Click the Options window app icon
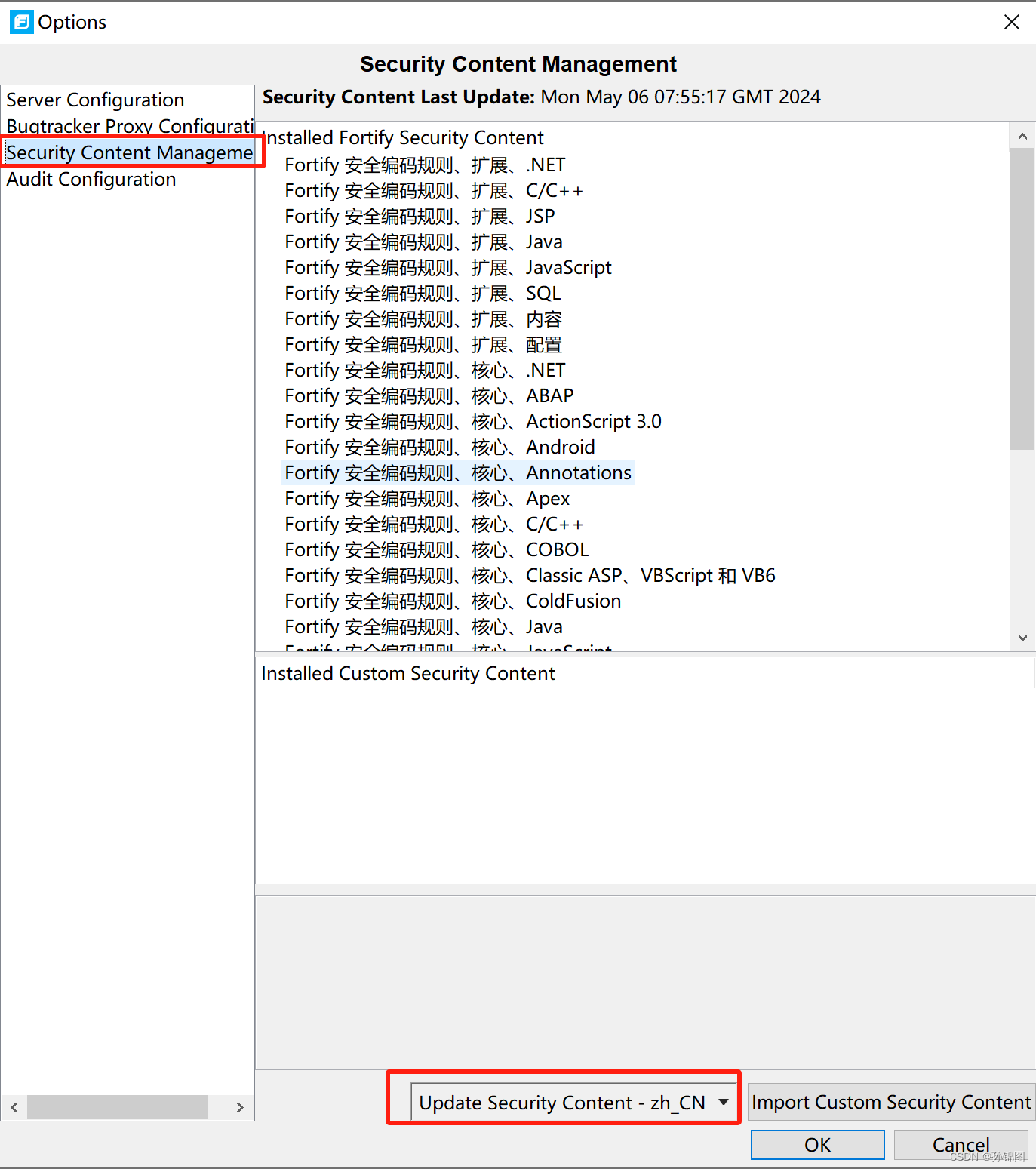The width and height of the screenshot is (1036, 1169). [21, 22]
